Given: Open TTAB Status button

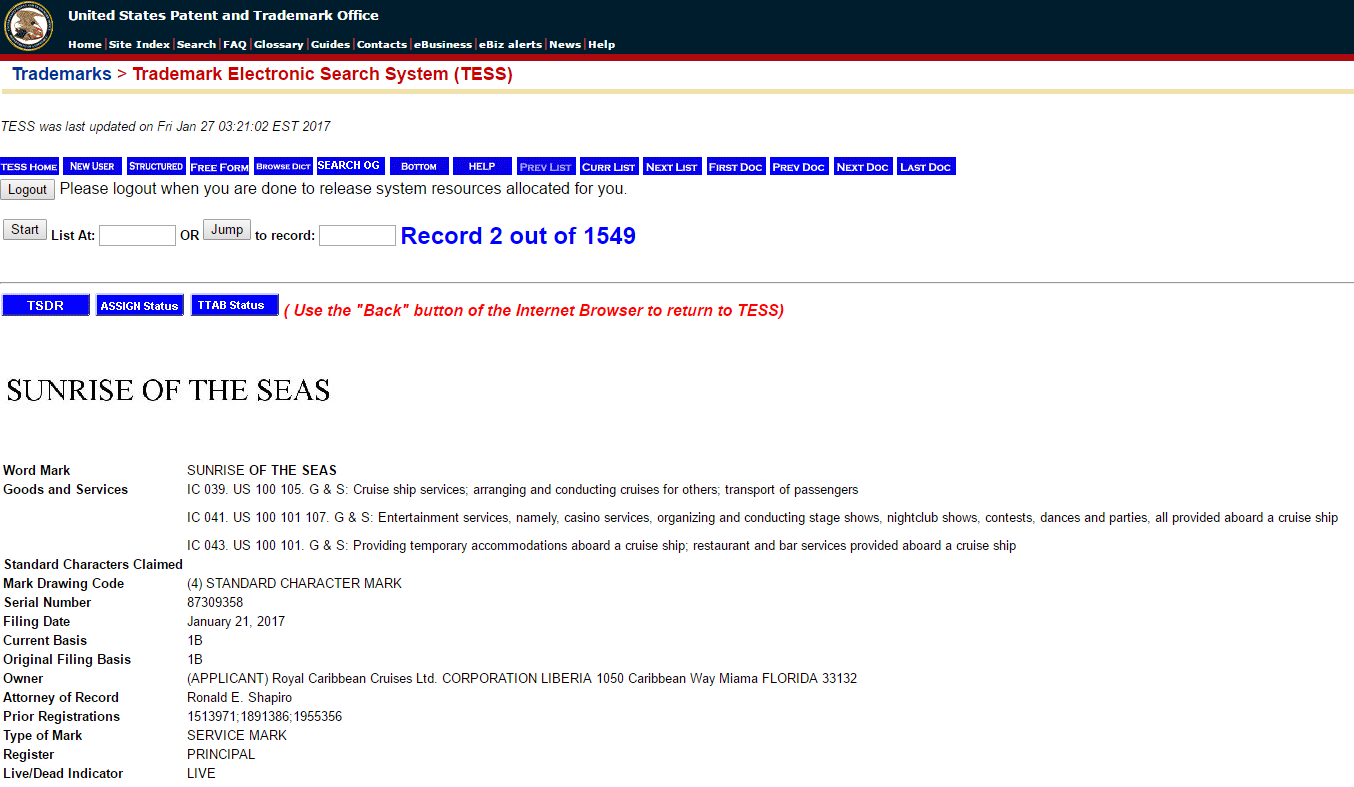Looking at the screenshot, I should [235, 306].
